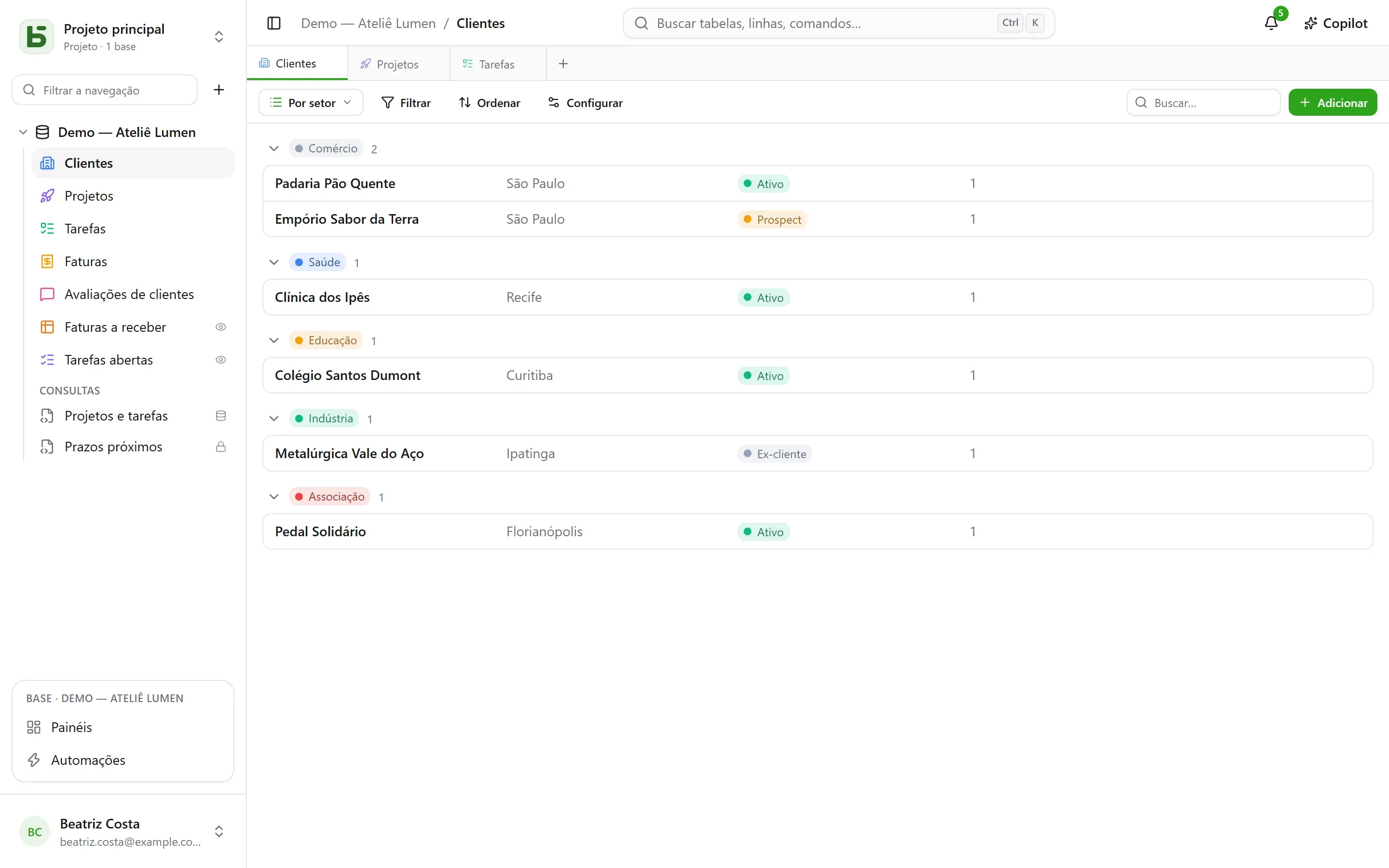Collapse the Saúde group

[274, 262]
